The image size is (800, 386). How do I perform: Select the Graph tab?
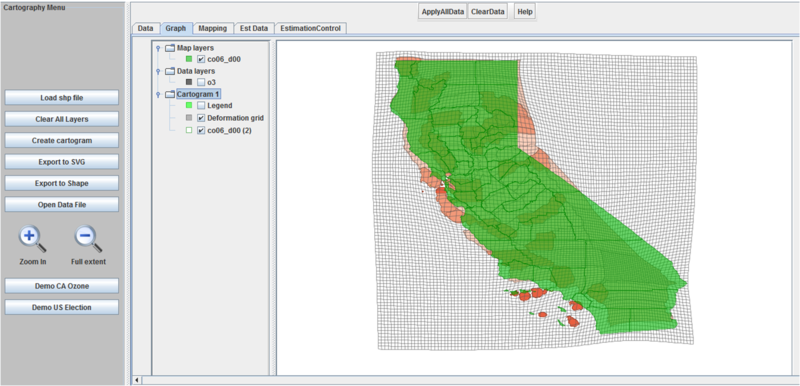176,29
